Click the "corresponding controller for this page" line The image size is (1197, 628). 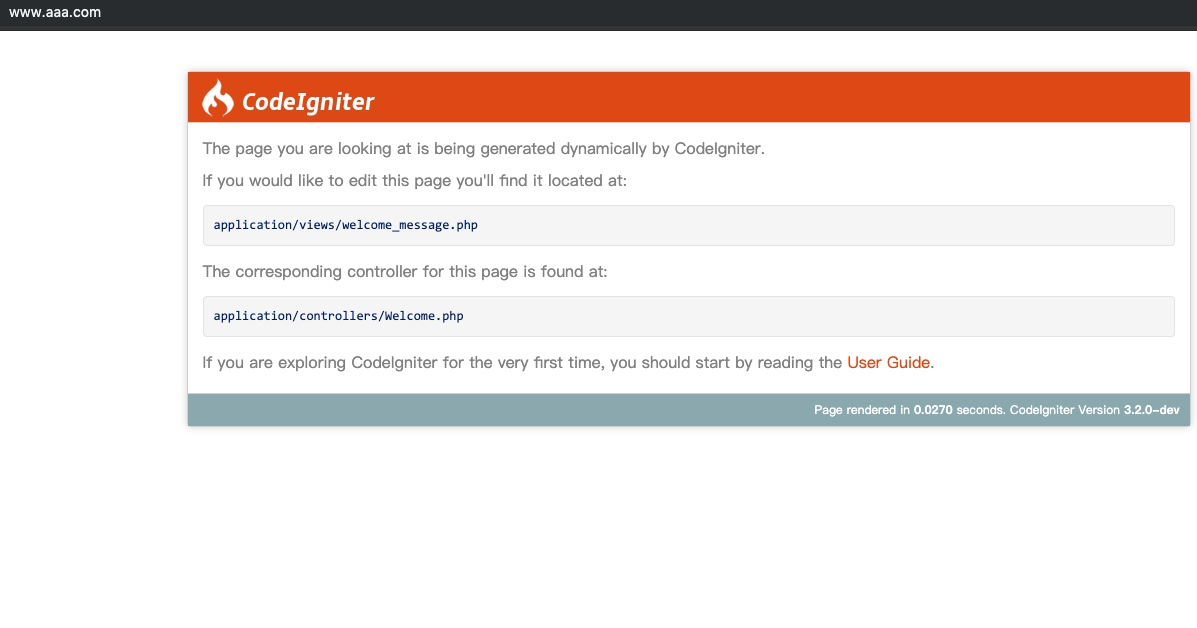pos(405,272)
